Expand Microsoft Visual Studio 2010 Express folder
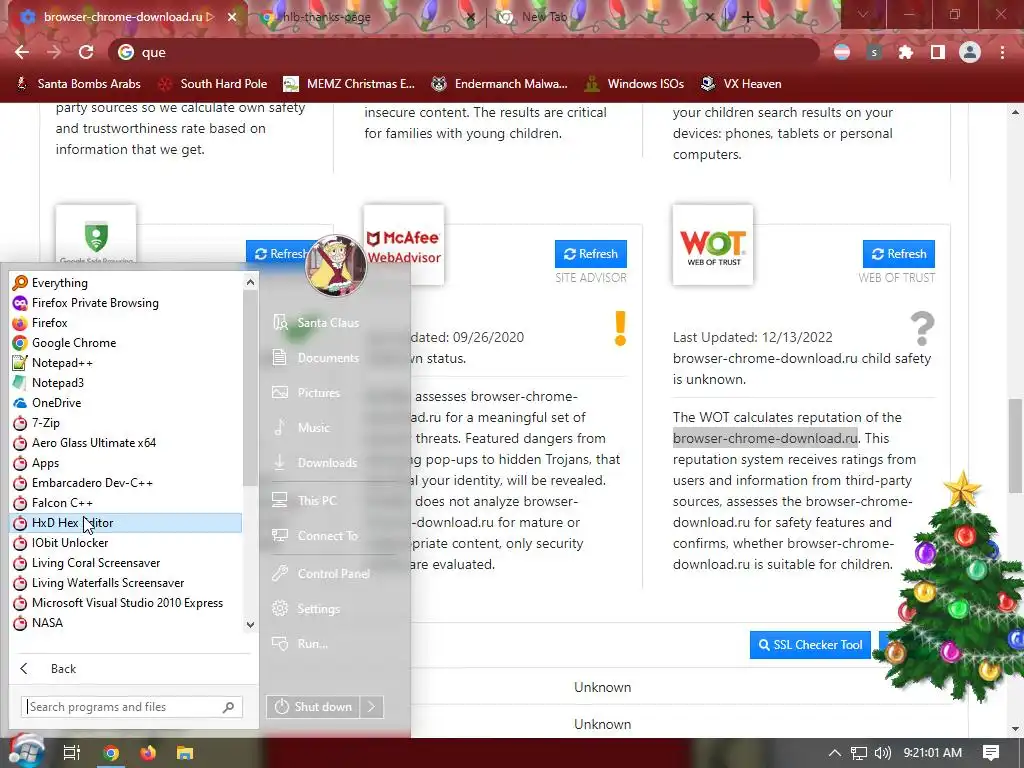This screenshot has height=768, width=1024. 126,603
